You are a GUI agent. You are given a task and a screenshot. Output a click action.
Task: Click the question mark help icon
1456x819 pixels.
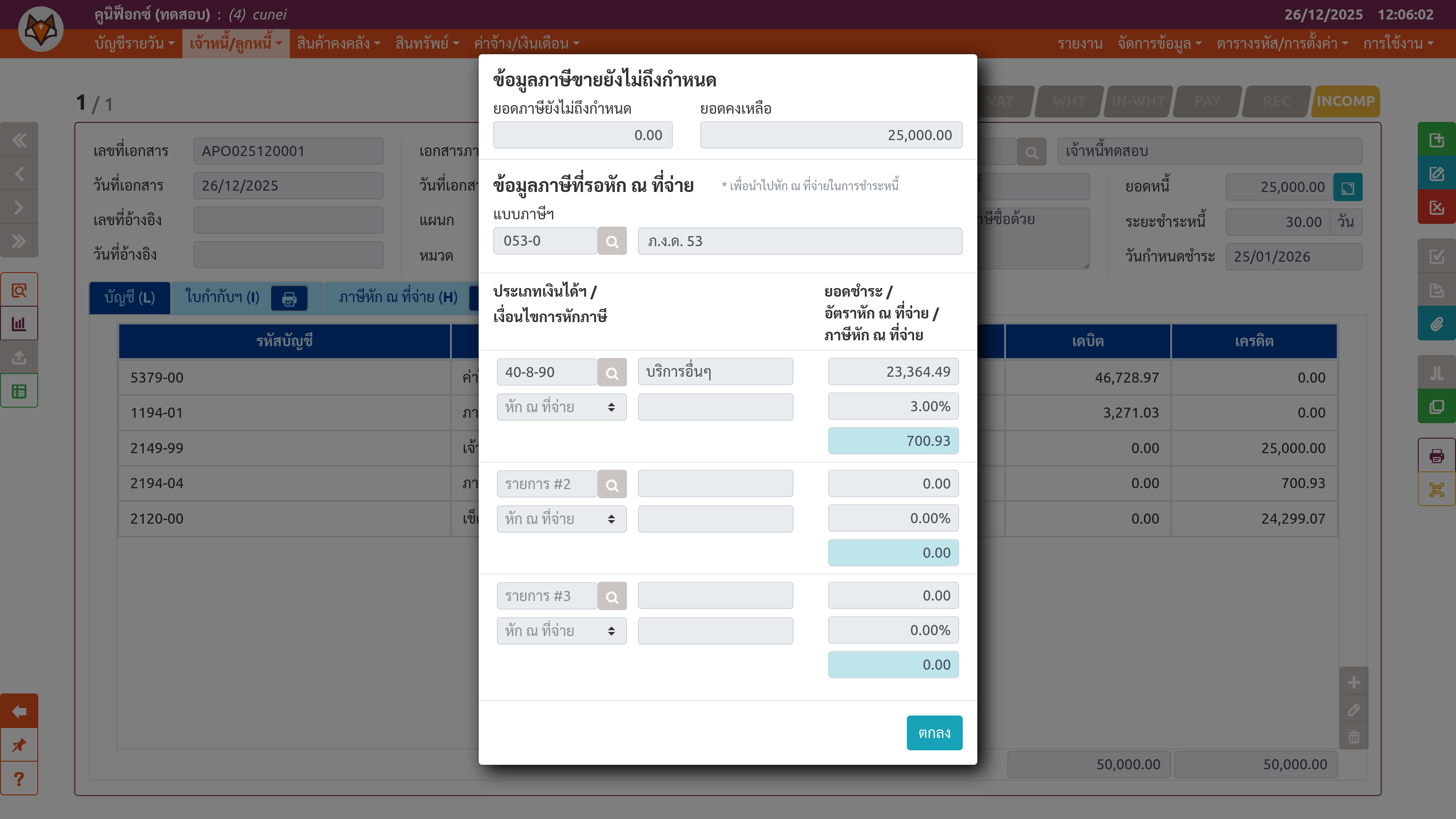(19, 779)
